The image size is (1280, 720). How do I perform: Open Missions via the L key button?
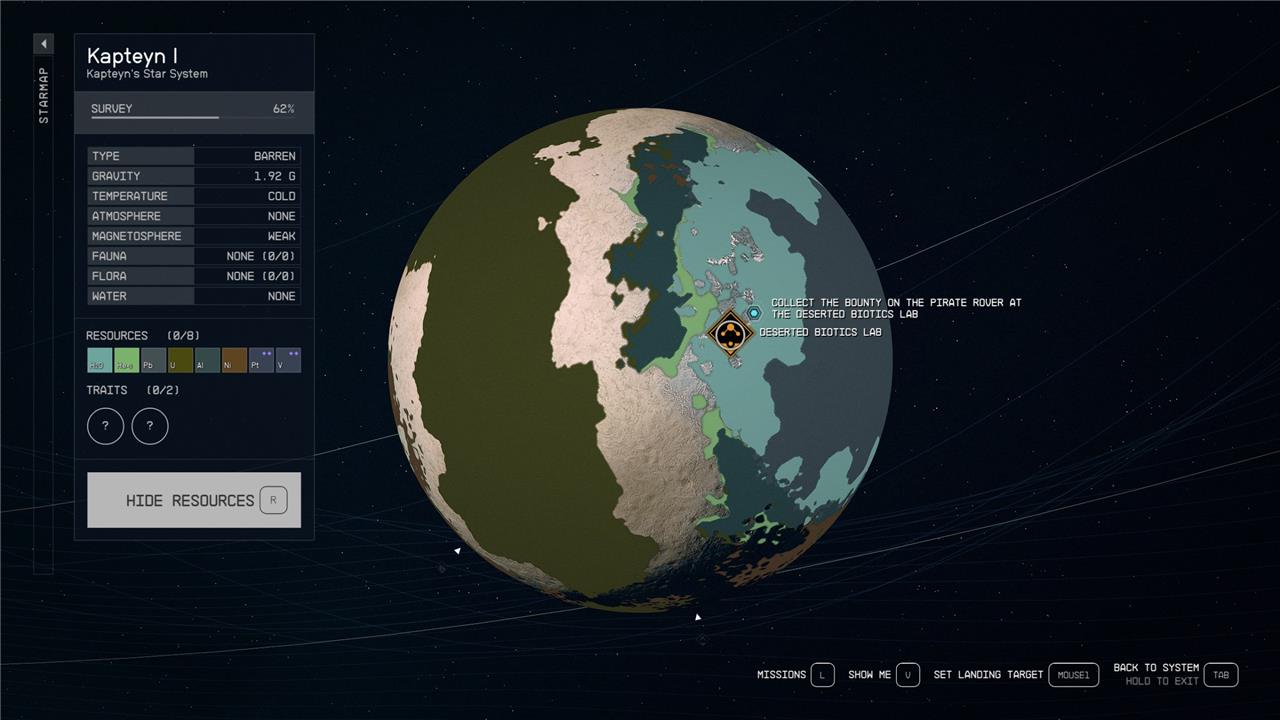(822, 675)
